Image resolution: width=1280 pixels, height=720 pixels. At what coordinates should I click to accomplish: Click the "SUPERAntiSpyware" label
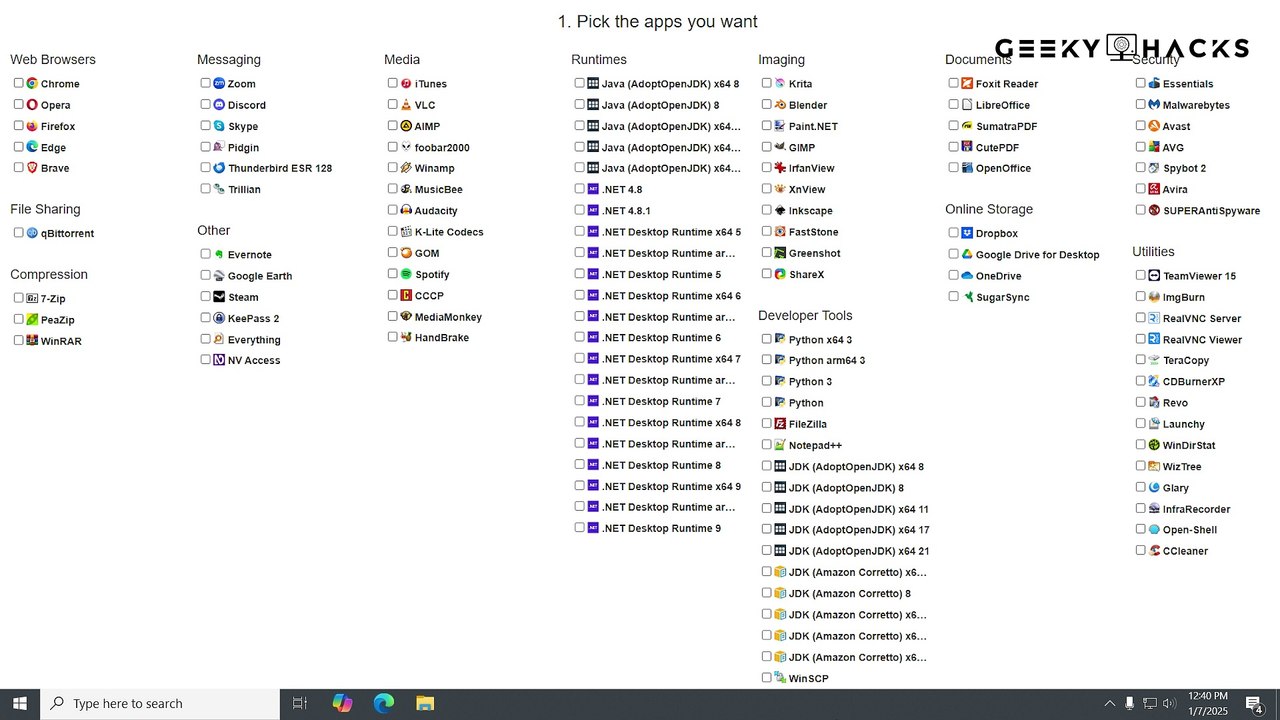pos(1212,211)
